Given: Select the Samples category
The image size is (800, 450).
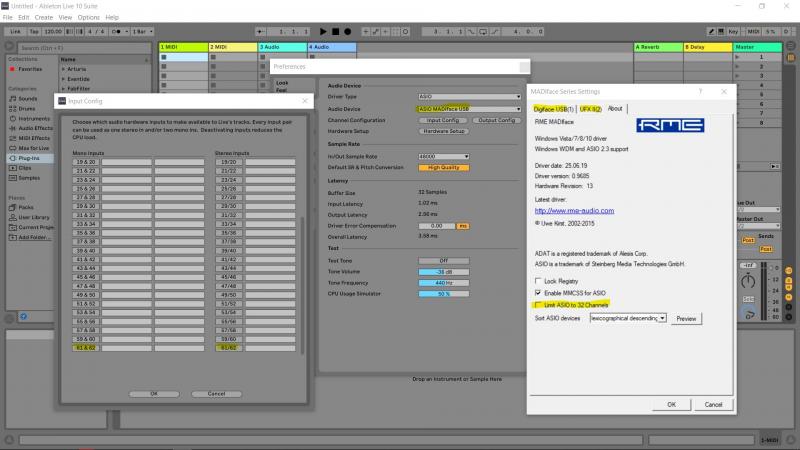Looking at the screenshot, I should point(29,178).
